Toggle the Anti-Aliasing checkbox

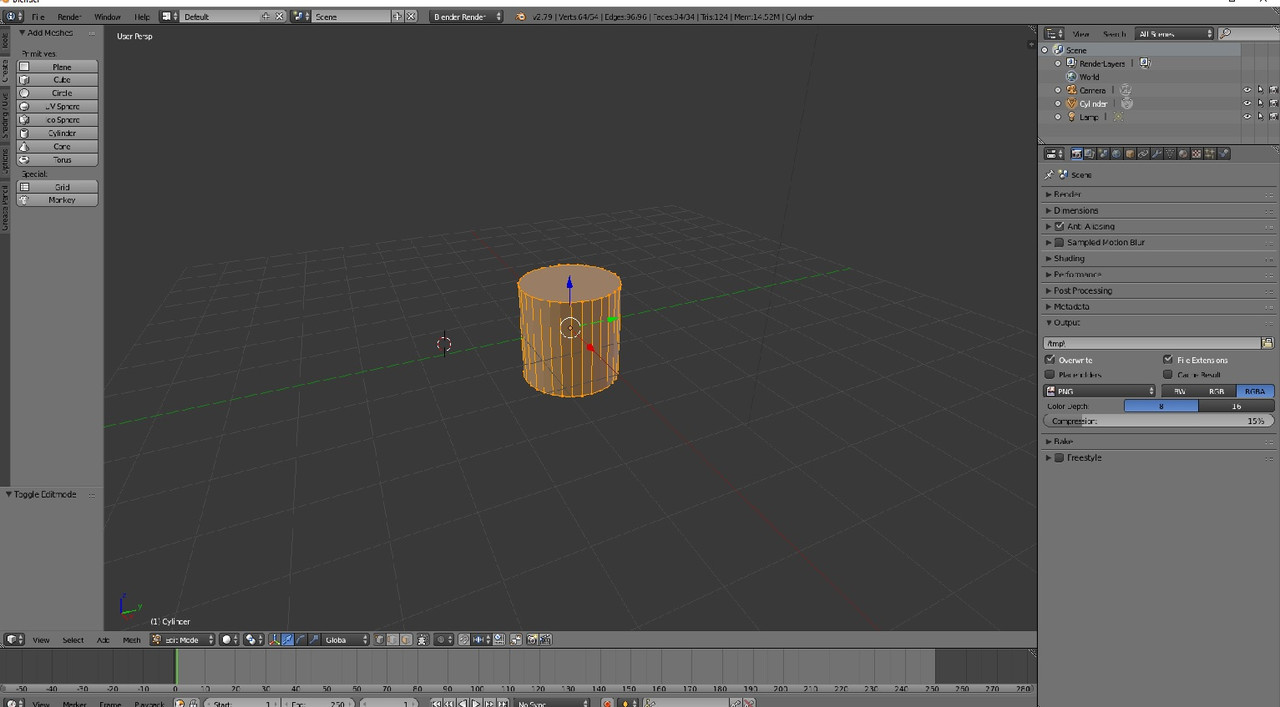[x=1060, y=226]
